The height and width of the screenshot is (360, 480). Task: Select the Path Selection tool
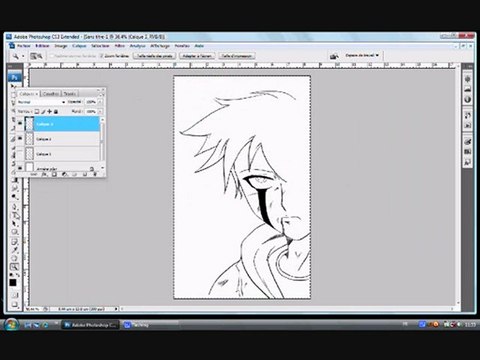click(14, 224)
